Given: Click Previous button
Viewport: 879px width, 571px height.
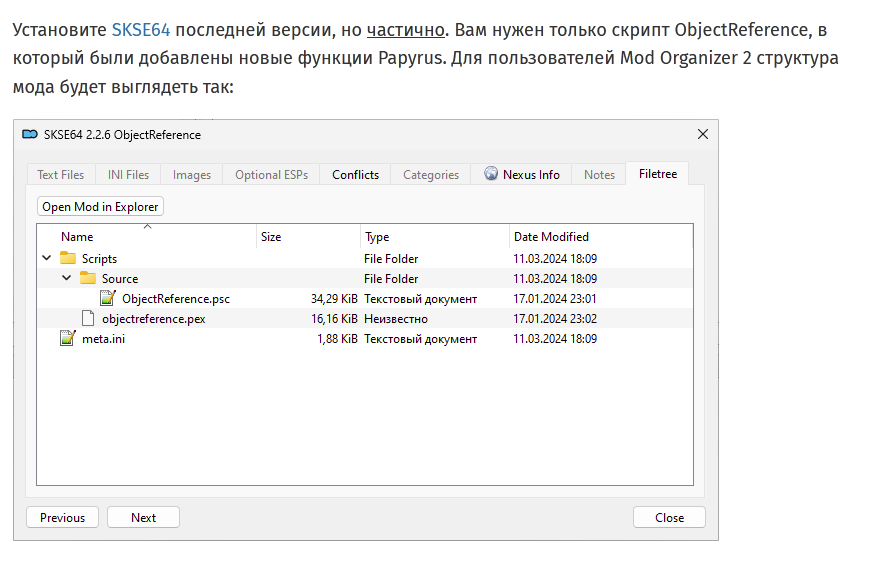Looking at the screenshot, I should (62, 518).
